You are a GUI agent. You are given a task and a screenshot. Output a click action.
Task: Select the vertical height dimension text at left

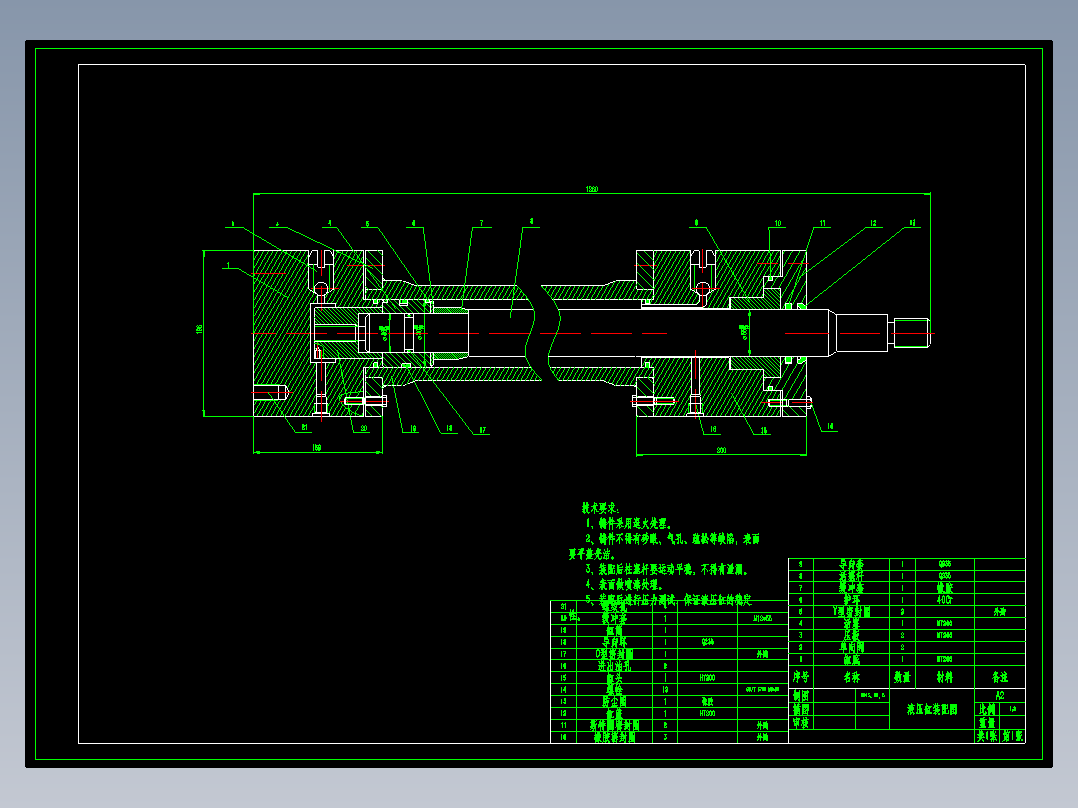coord(199,329)
